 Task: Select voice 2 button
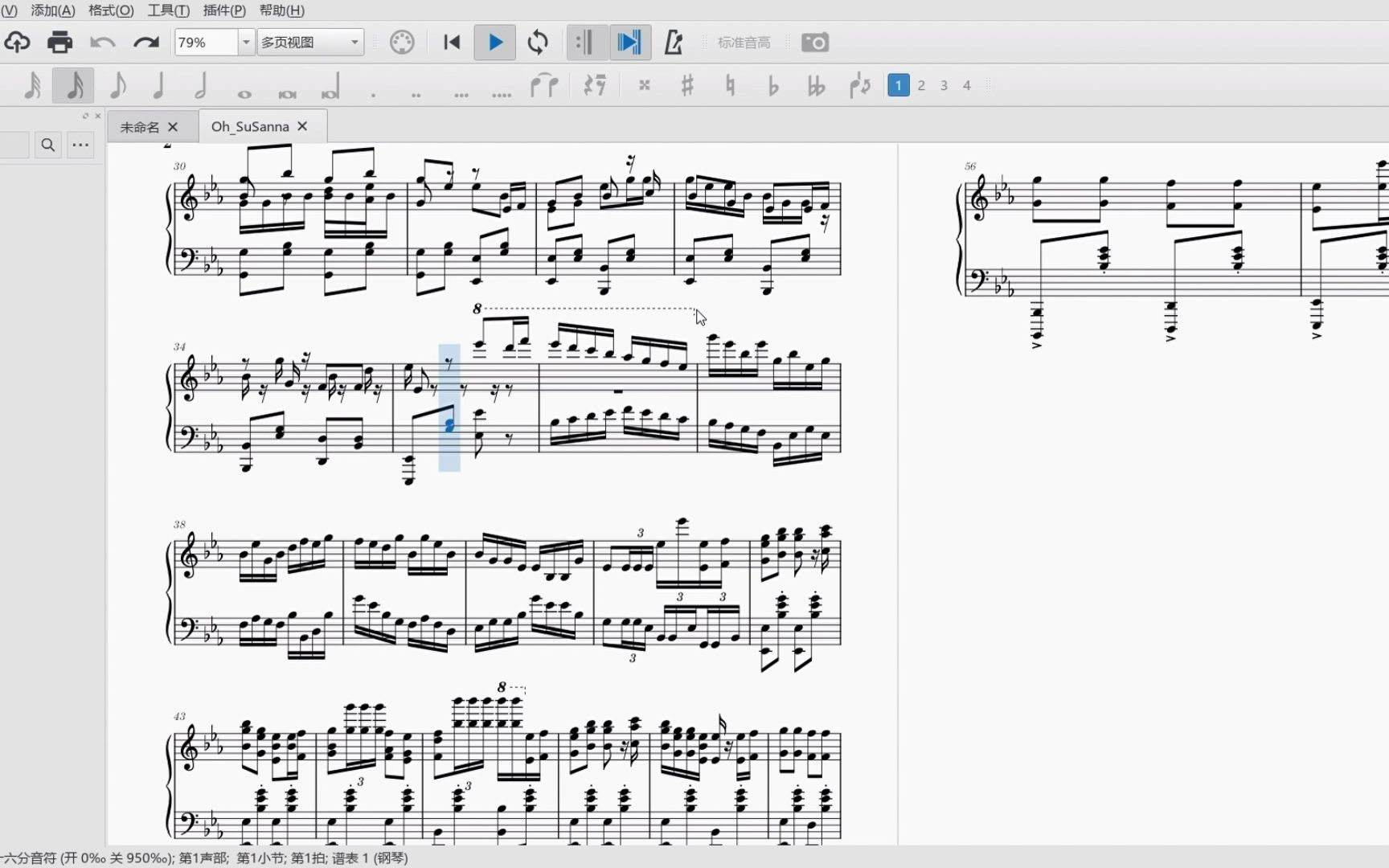pyautogui.click(x=921, y=85)
